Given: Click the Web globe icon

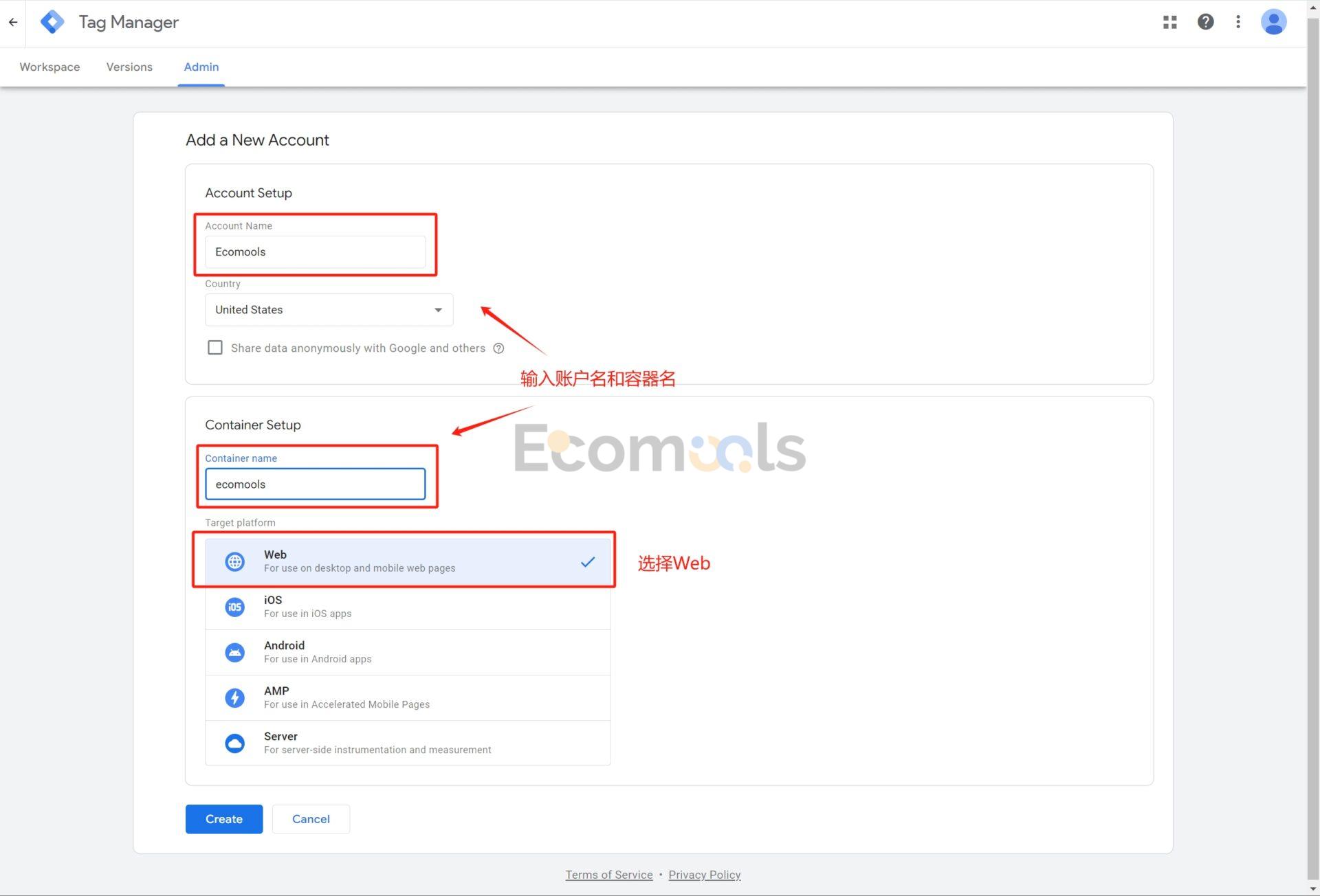Looking at the screenshot, I should [x=234, y=561].
